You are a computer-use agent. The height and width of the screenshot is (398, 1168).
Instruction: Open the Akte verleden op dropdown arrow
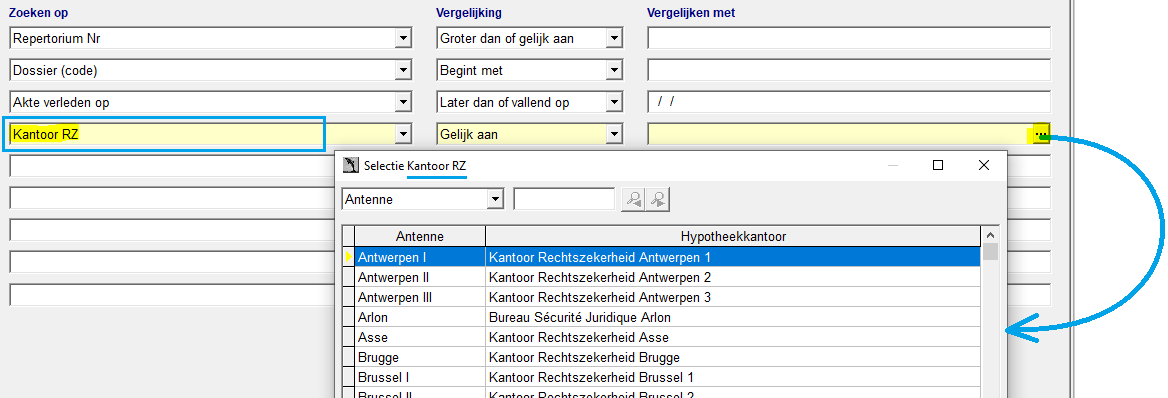(x=403, y=102)
